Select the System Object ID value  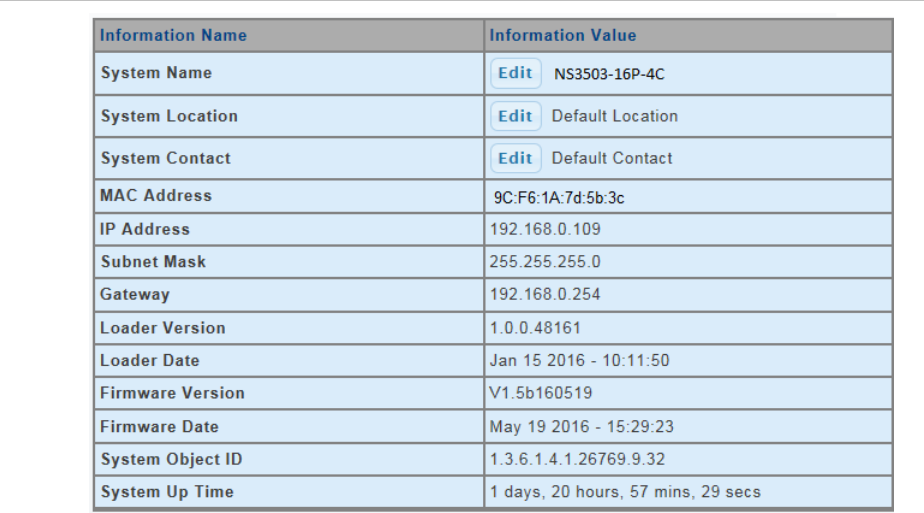tap(564, 460)
